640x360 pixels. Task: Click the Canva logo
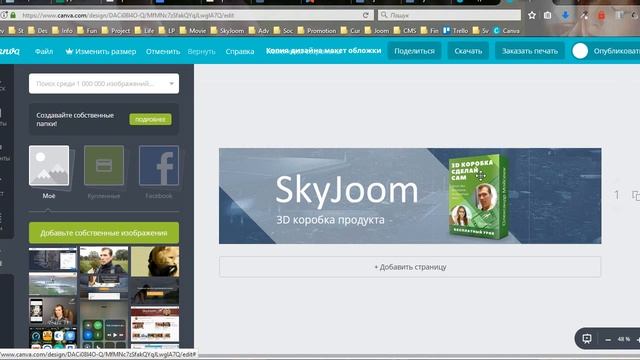pyautogui.click(x=10, y=51)
